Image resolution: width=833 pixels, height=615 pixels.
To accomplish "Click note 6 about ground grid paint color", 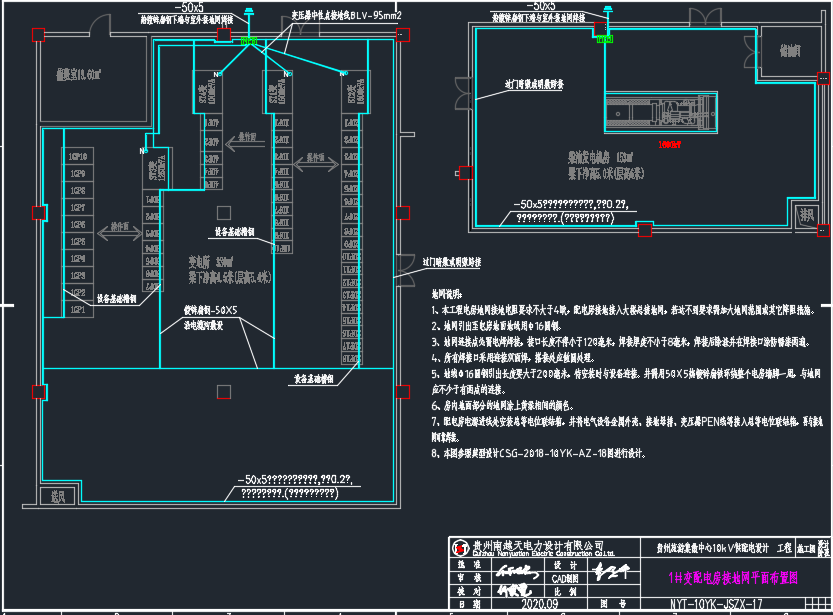I will point(503,406).
